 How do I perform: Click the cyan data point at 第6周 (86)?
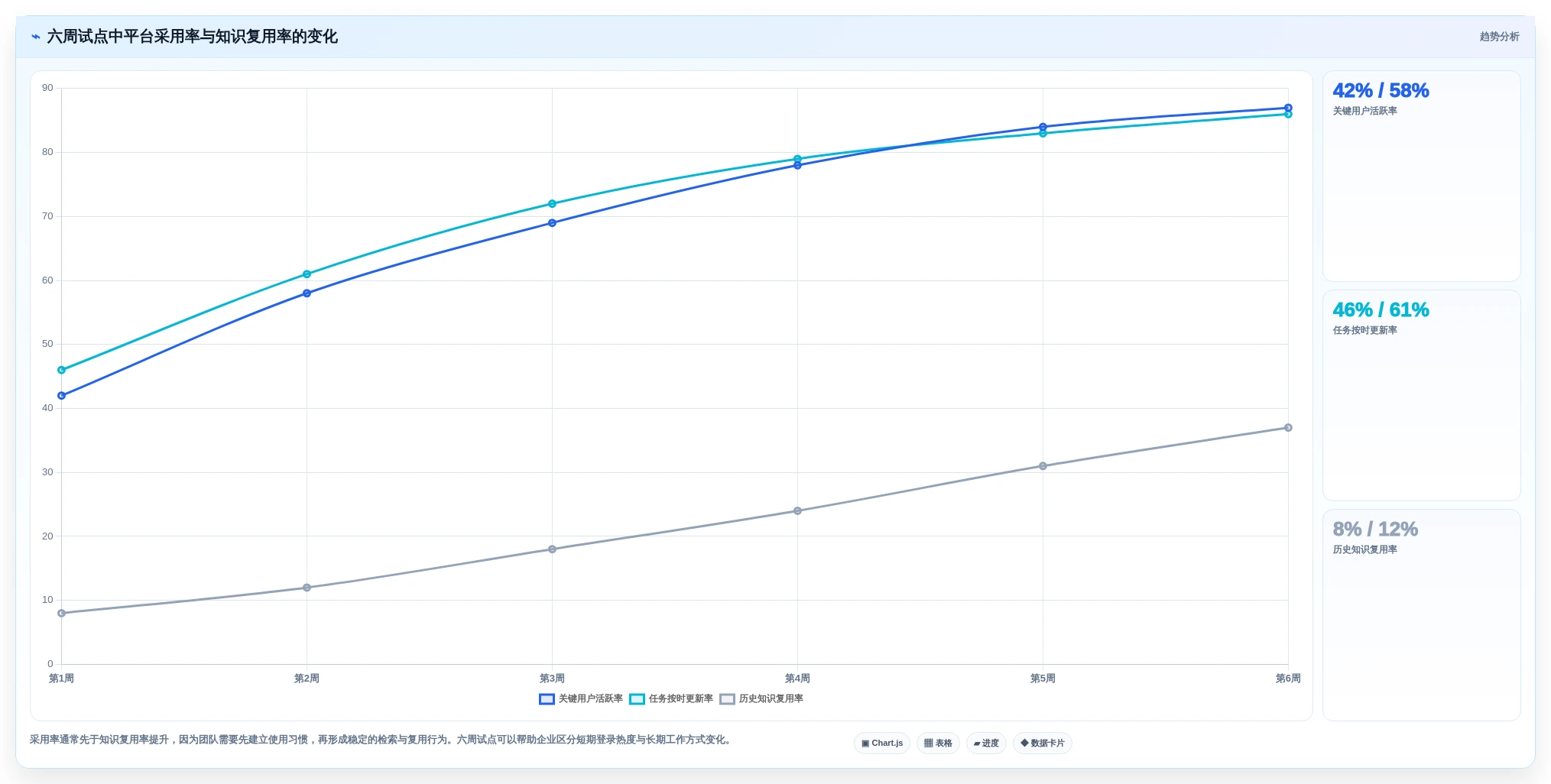(1288, 115)
